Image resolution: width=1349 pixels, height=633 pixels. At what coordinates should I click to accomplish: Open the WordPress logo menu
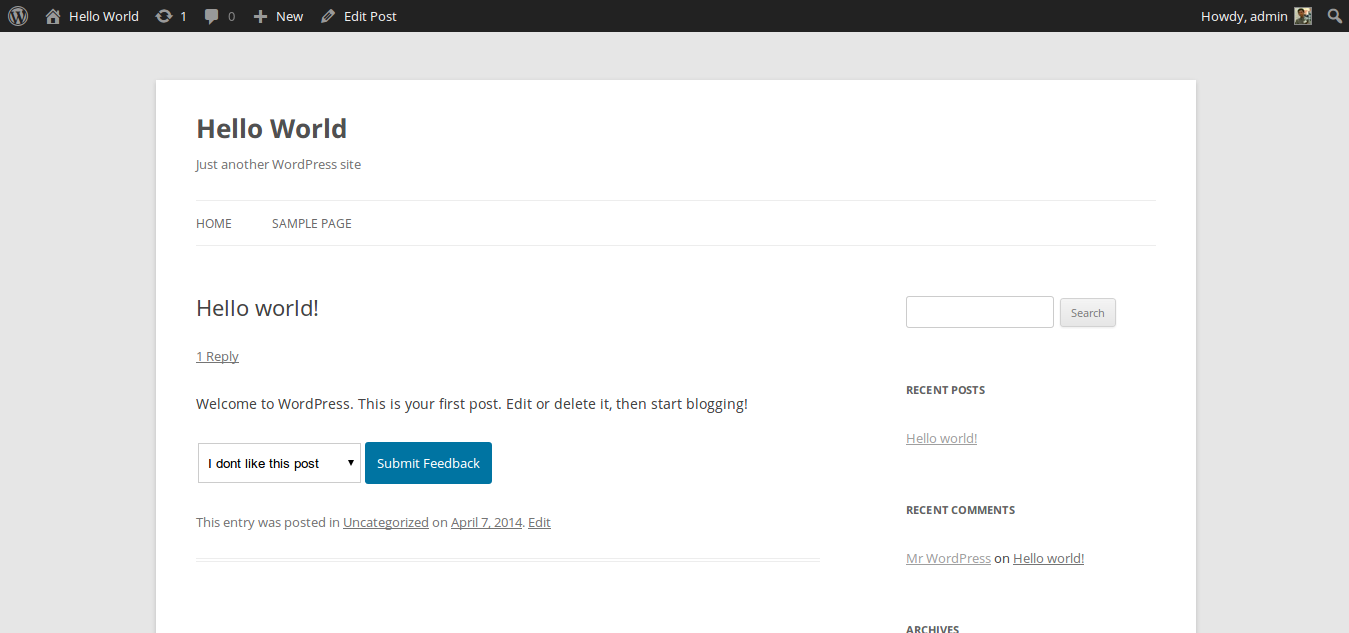(18, 16)
